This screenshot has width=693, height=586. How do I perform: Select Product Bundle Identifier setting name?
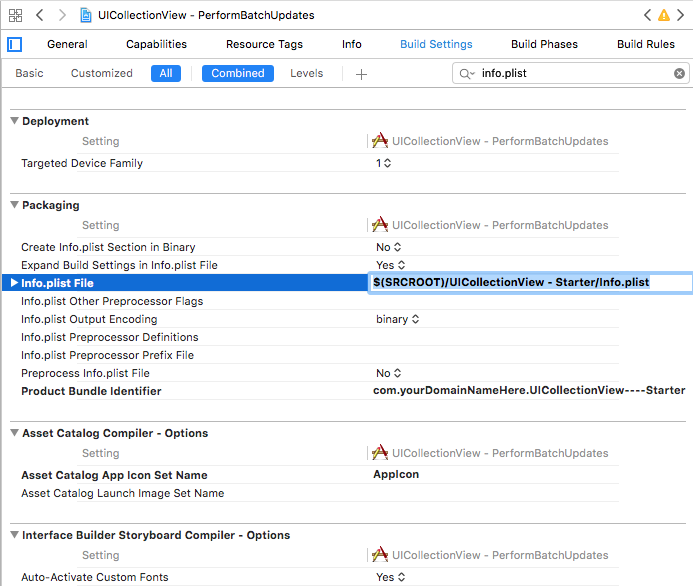tap(91, 391)
